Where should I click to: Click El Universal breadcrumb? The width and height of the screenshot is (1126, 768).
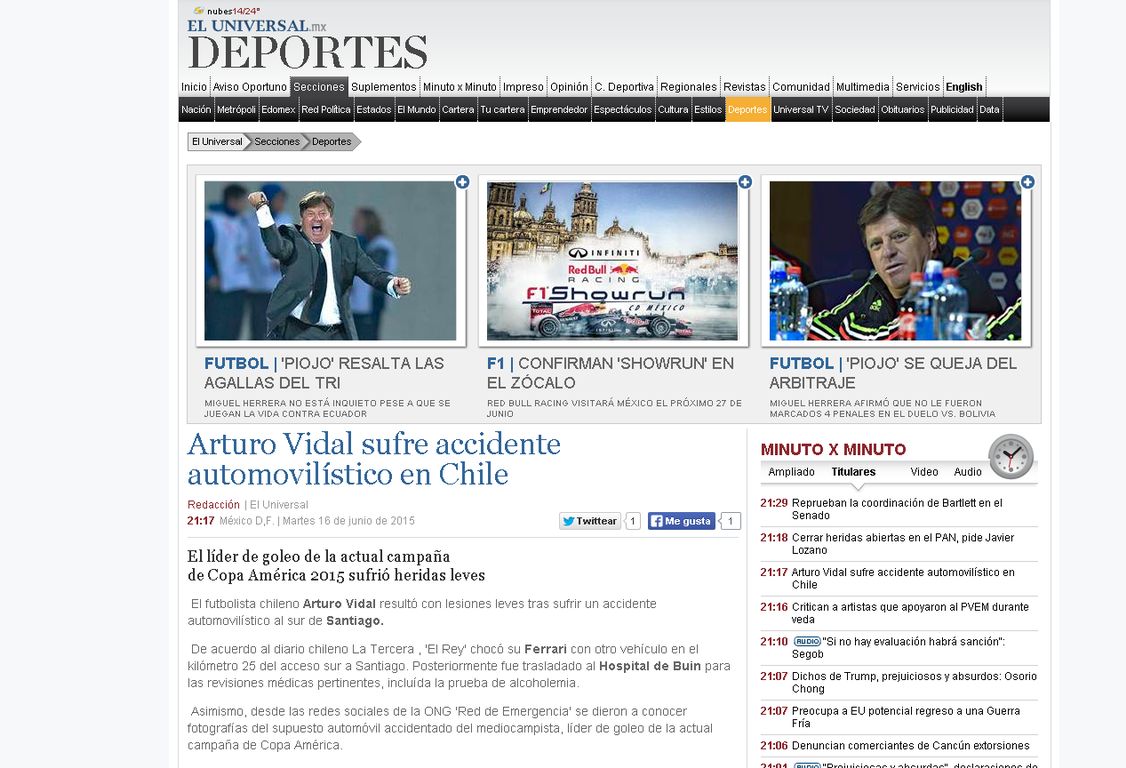pyautogui.click(x=217, y=142)
